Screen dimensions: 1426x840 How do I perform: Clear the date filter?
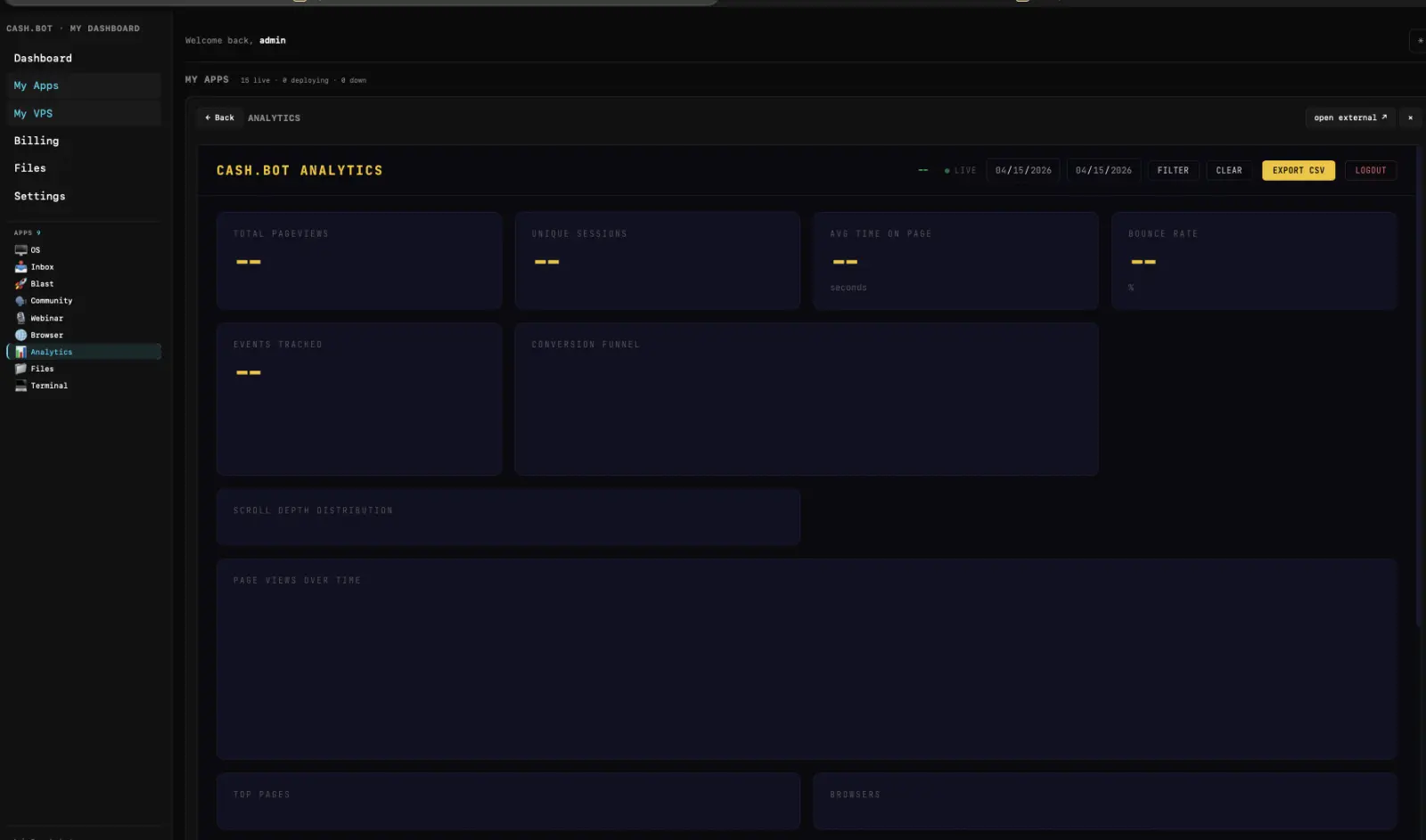point(1228,170)
